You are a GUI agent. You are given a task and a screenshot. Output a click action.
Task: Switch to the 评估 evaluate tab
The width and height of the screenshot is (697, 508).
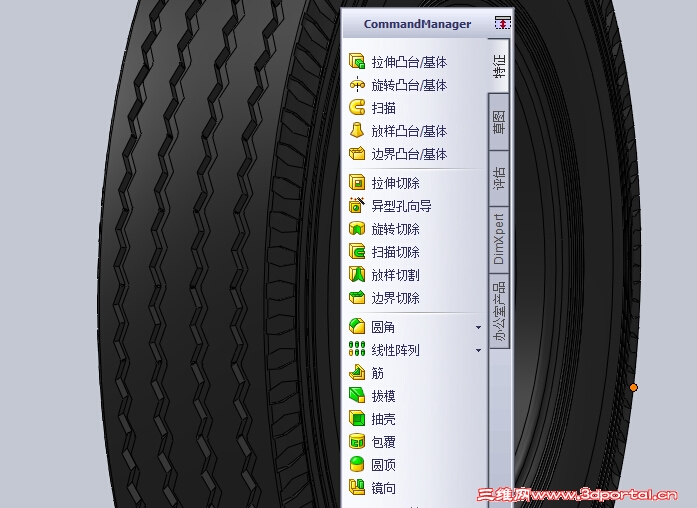[x=499, y=179]
